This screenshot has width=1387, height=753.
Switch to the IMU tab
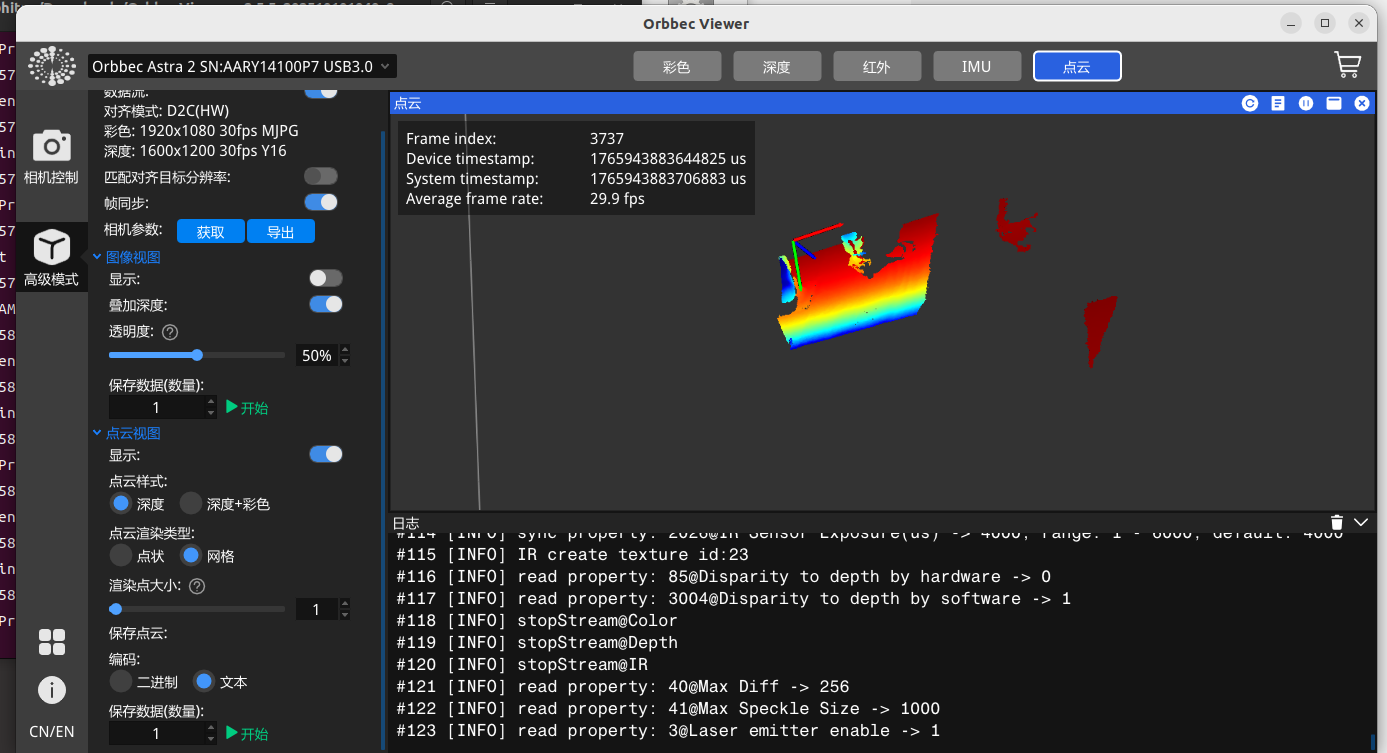click(x=977, y=67)
